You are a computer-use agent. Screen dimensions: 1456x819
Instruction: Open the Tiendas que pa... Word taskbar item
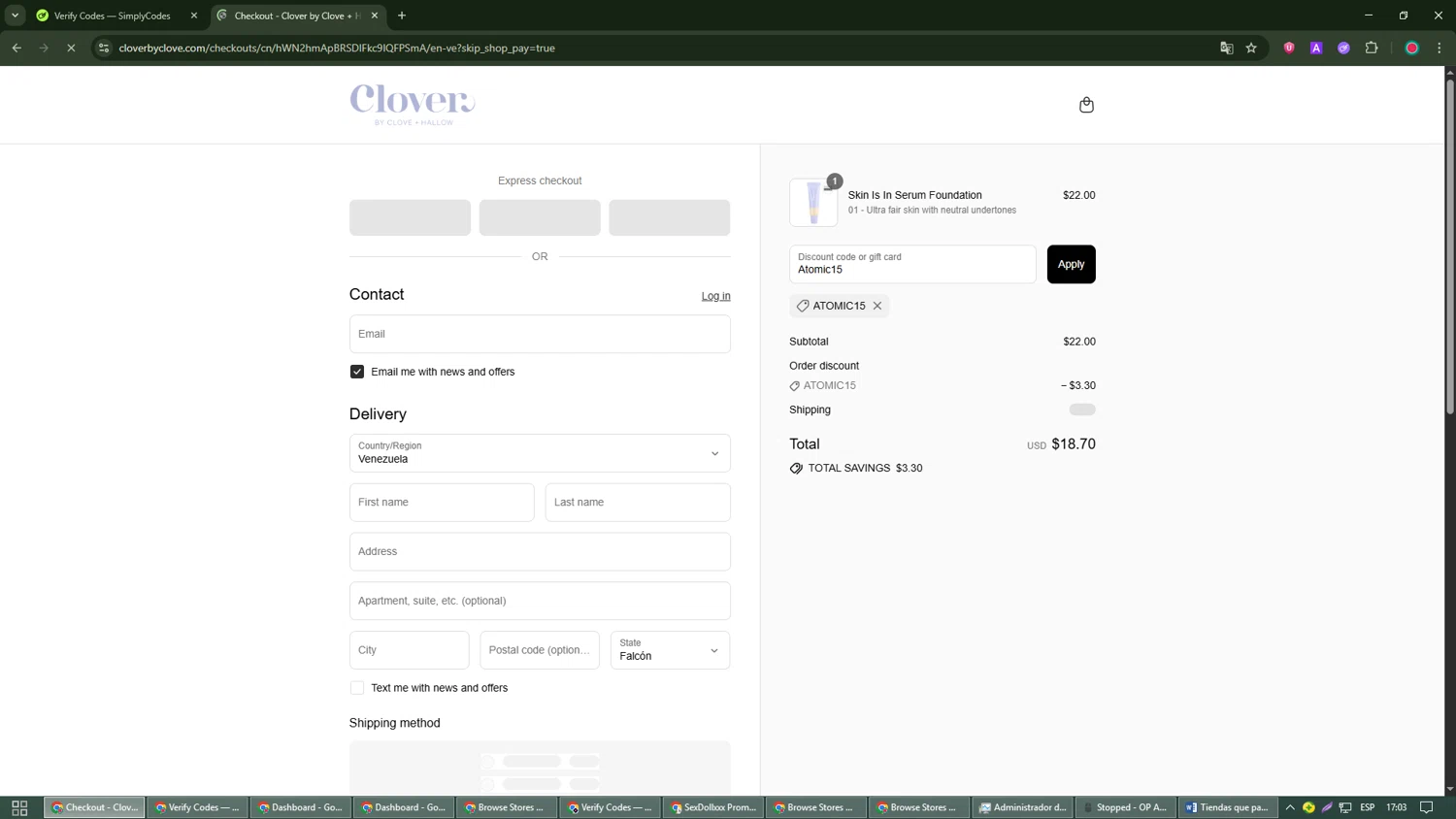point(1229,807)
